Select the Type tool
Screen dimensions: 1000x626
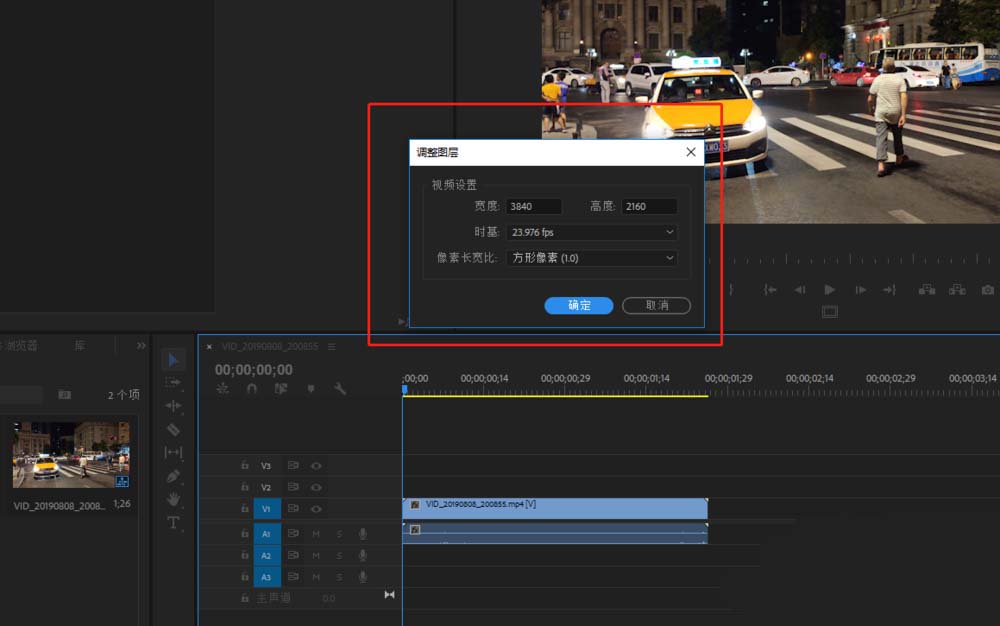173,520
